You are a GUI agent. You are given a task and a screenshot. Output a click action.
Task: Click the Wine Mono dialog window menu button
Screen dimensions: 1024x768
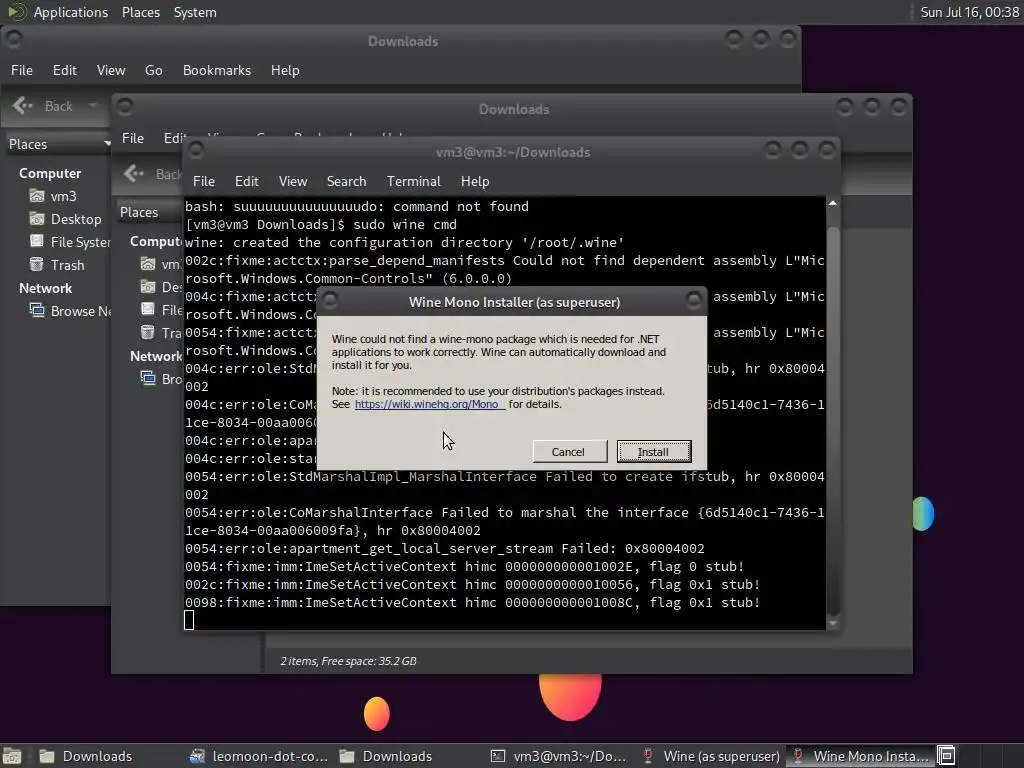pyautogui.click(x=330, y=300)
